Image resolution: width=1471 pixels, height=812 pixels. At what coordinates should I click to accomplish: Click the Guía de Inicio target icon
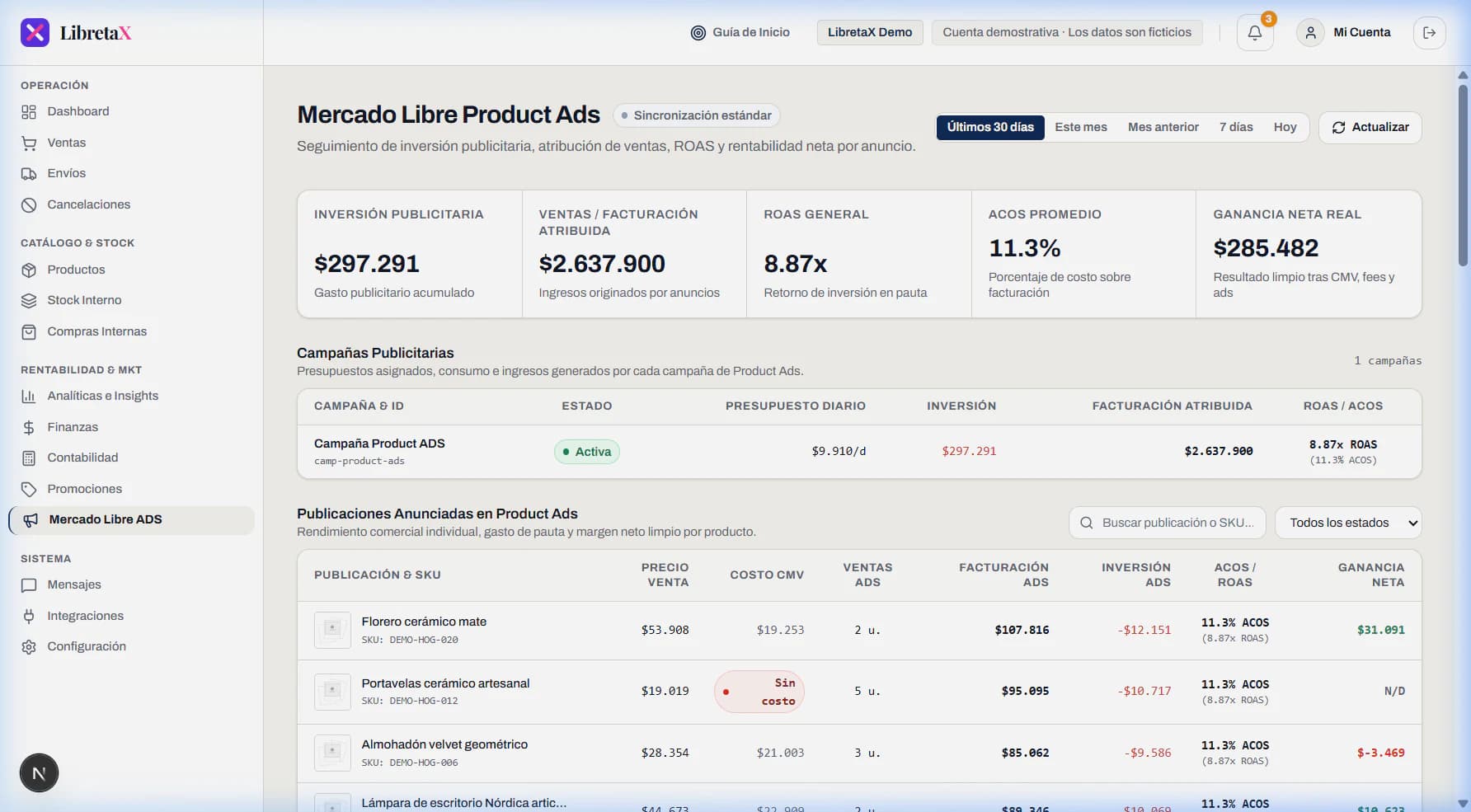698,33
